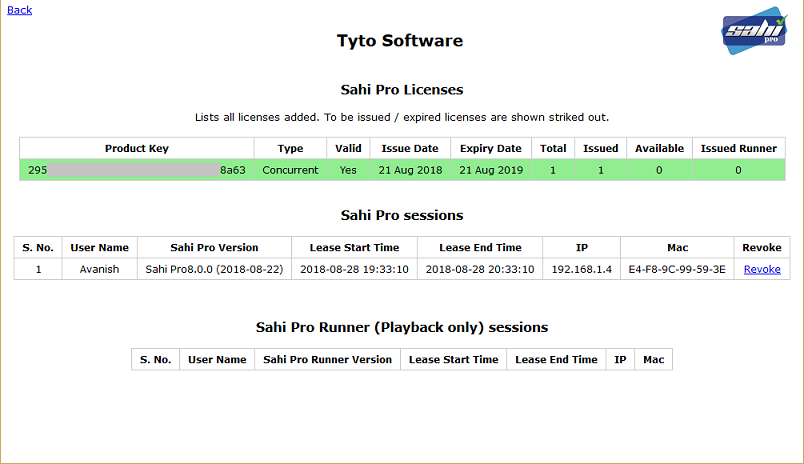Click the Concurrent license type cell
Viewport: 804px width, 464px height.
click(x=290, y=170)
